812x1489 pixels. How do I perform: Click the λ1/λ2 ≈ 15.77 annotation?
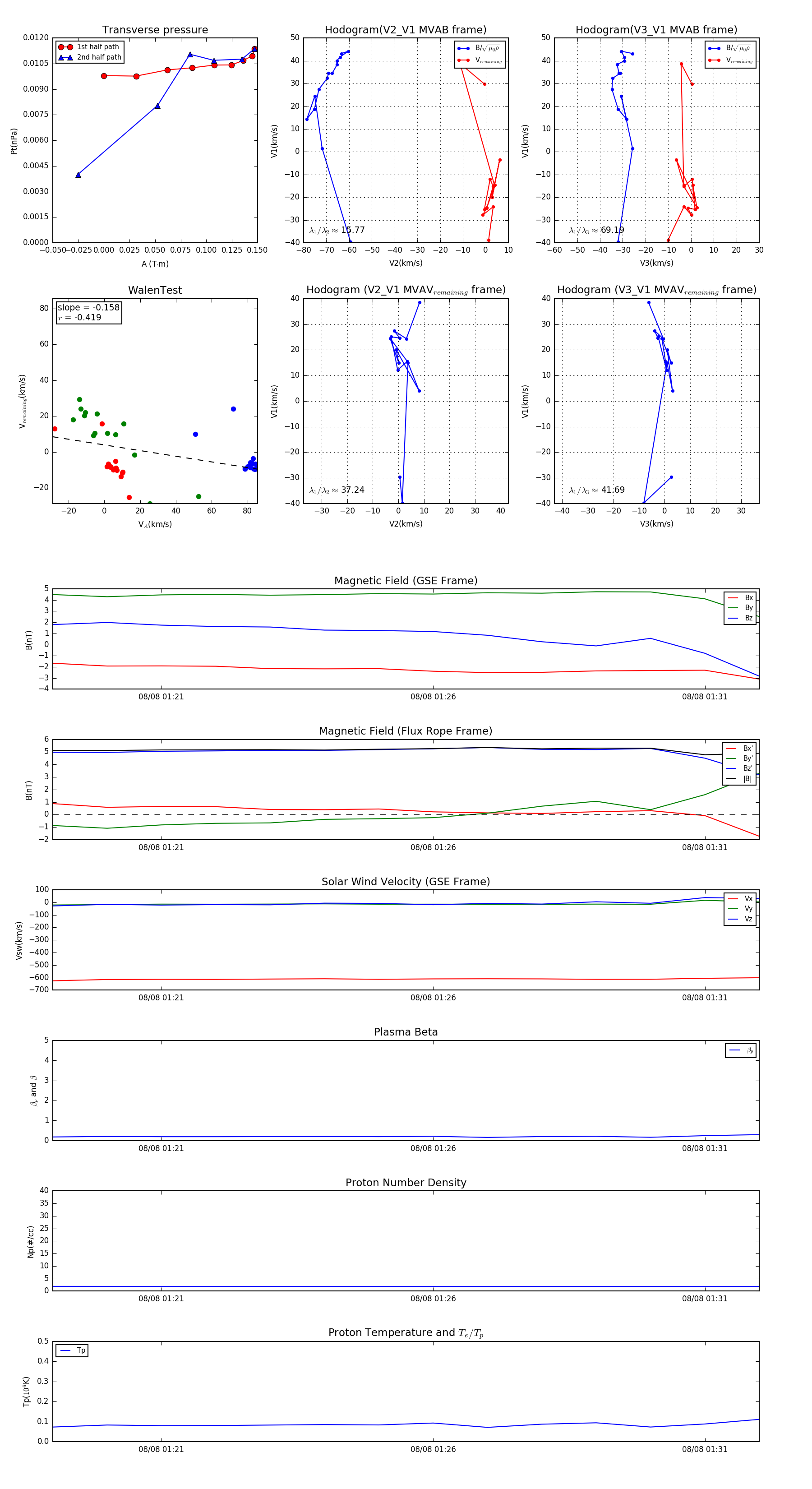337,230
